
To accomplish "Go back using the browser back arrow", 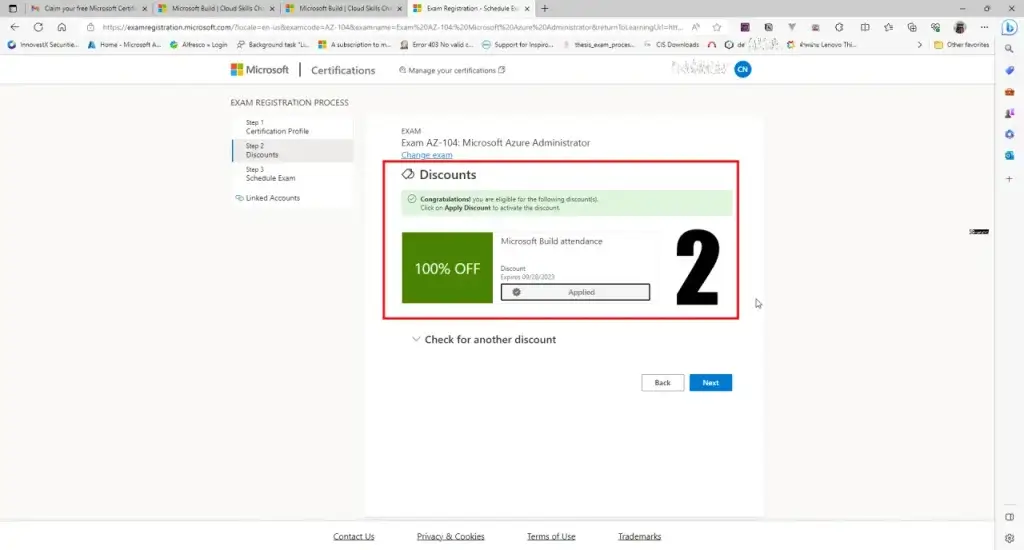I will pos(14,27).
